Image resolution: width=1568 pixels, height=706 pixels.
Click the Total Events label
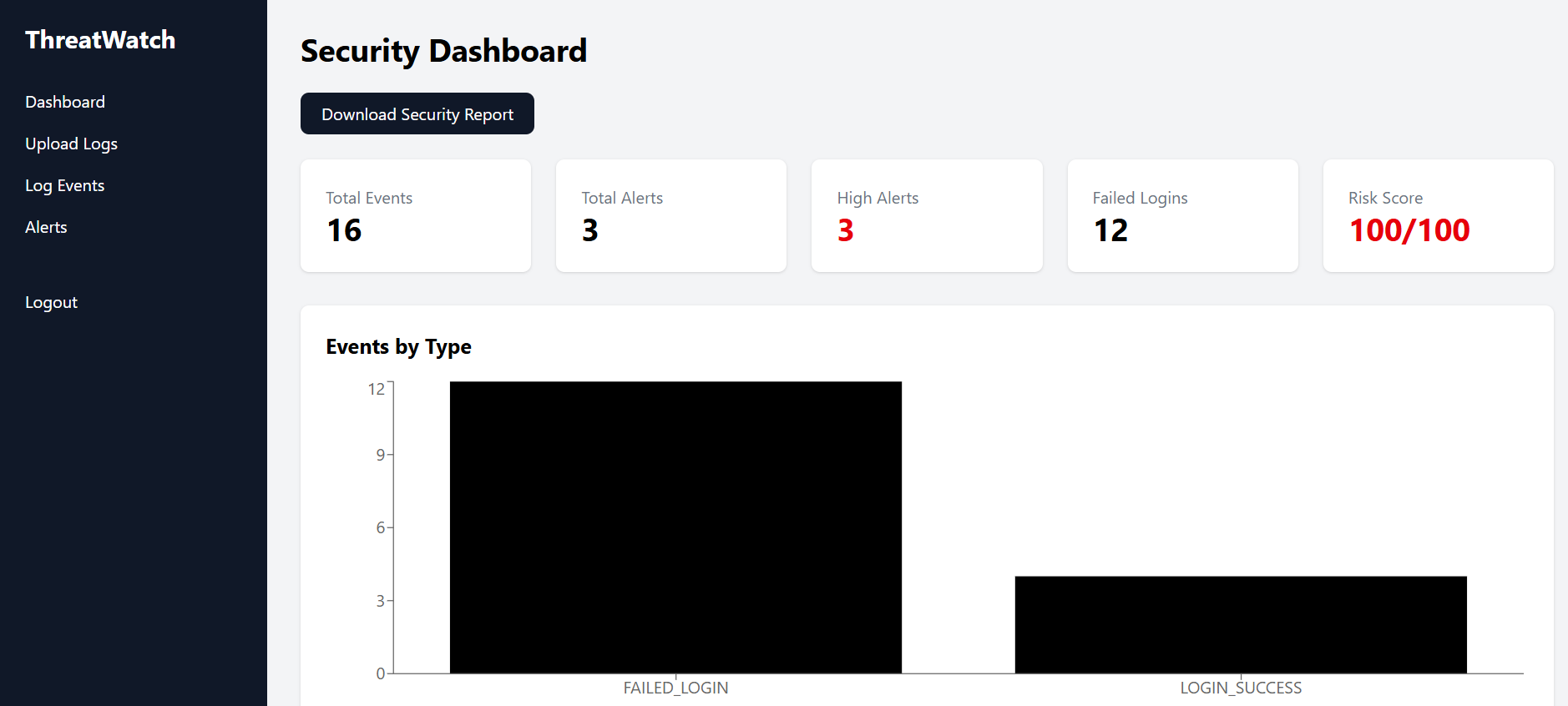pos(369,198)
